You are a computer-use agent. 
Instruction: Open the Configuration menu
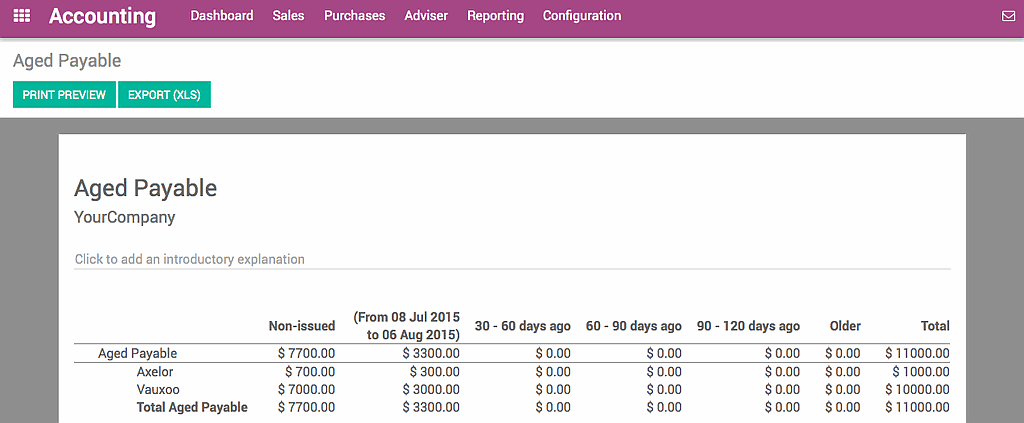pos(582,16)
